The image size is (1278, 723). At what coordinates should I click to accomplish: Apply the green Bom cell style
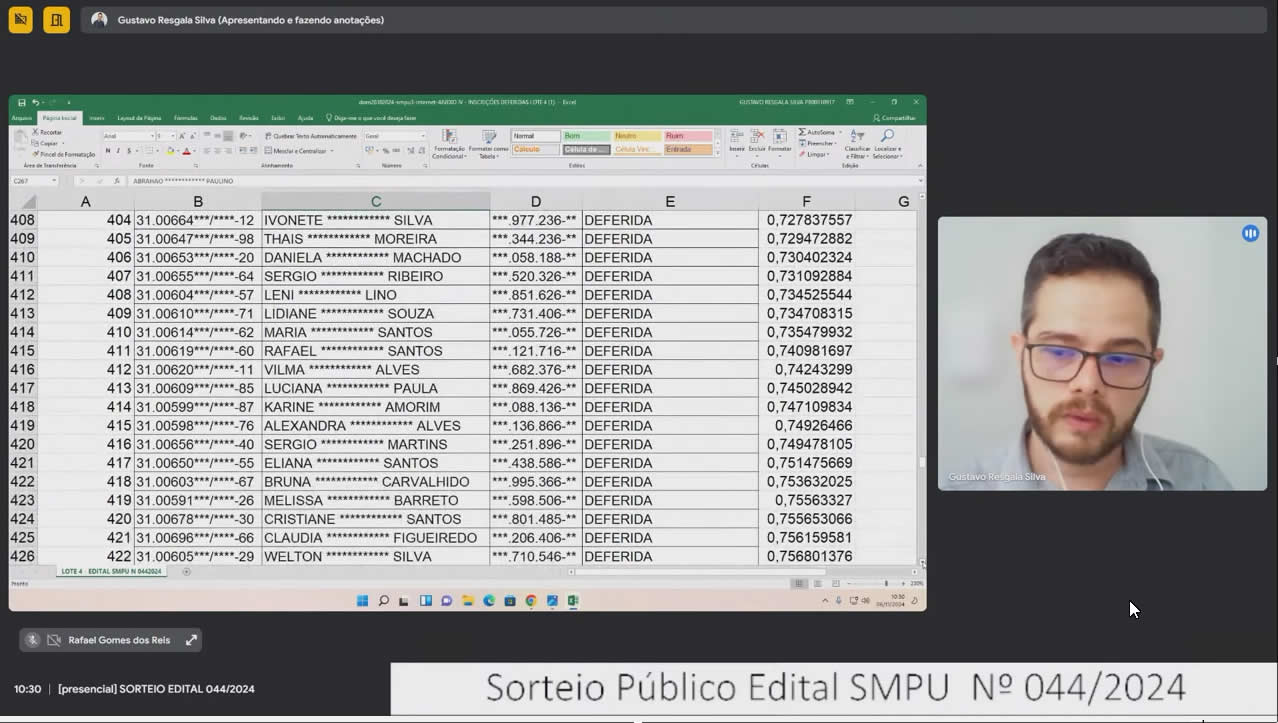pyautogui.click(x=585, y=136)
